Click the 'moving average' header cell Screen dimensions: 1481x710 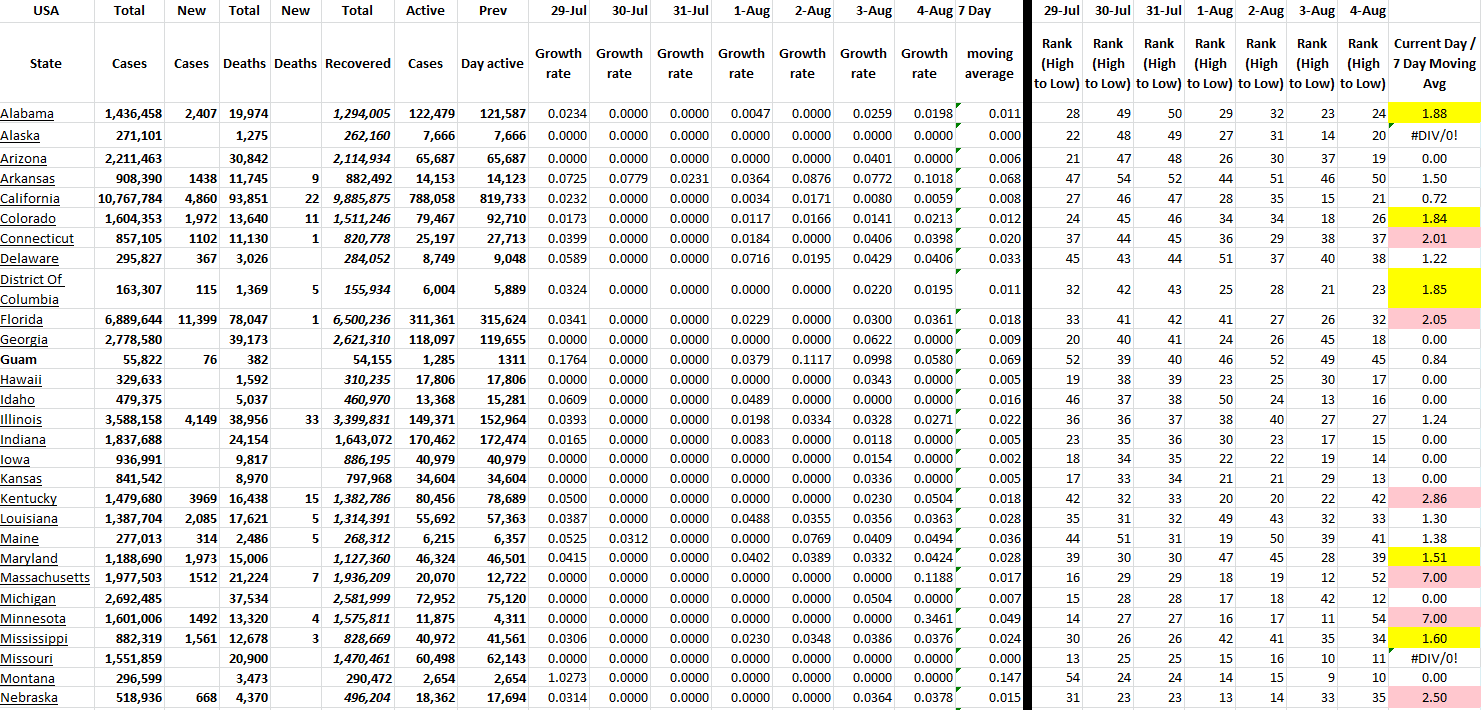click(x=989, y=63)
